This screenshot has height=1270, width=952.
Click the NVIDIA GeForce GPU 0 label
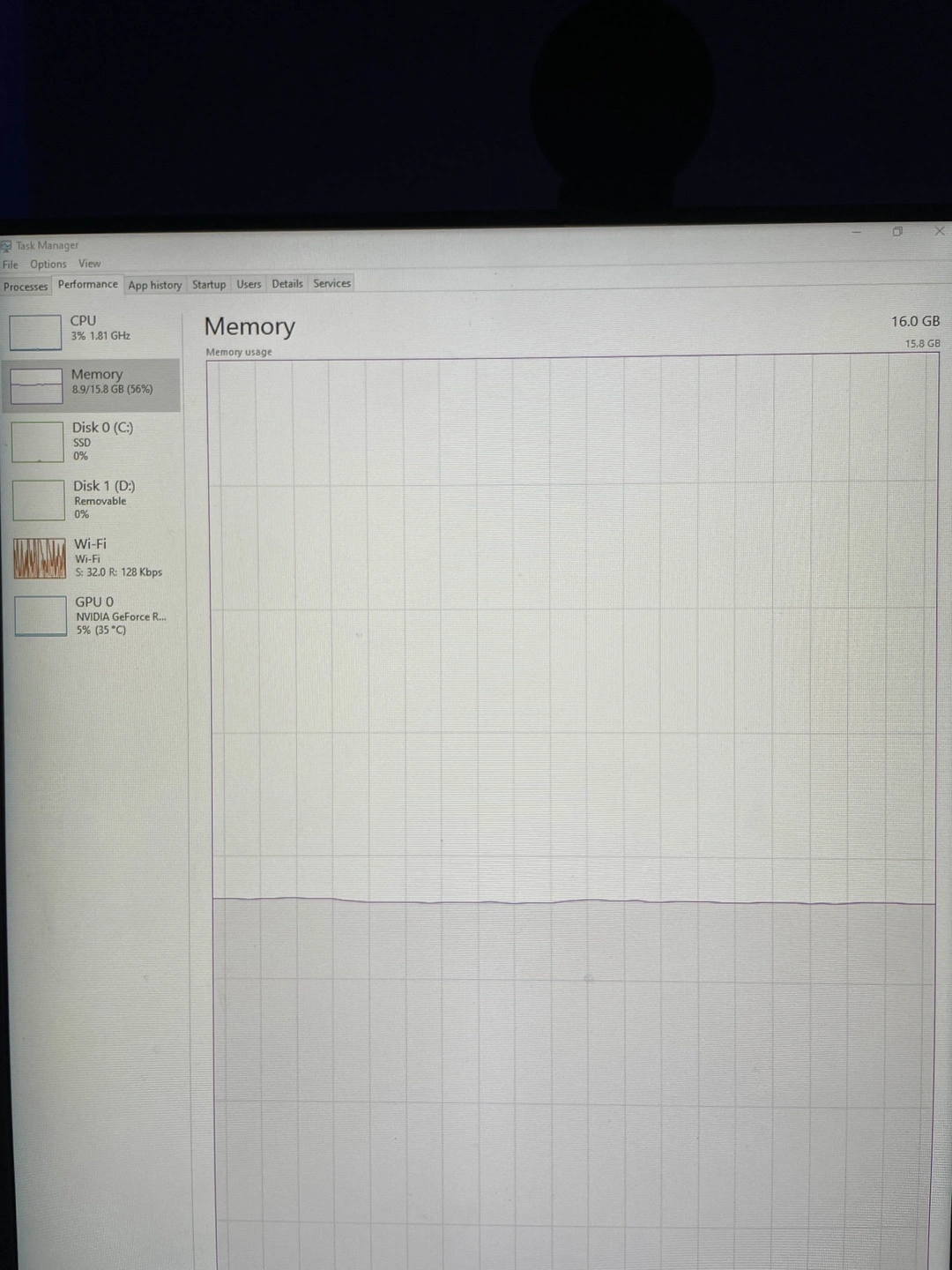click(121, 616)
